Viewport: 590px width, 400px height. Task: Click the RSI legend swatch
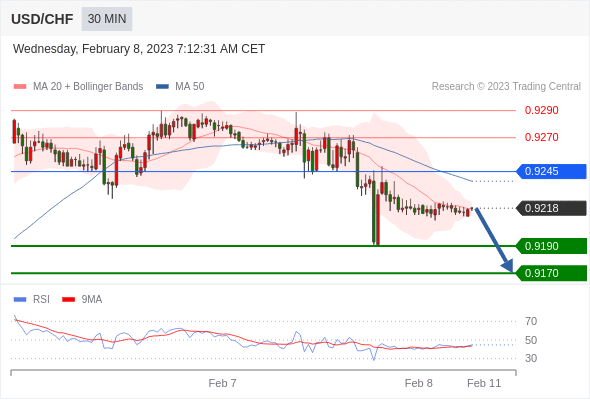pyautogui.click(x=20, y=300)
